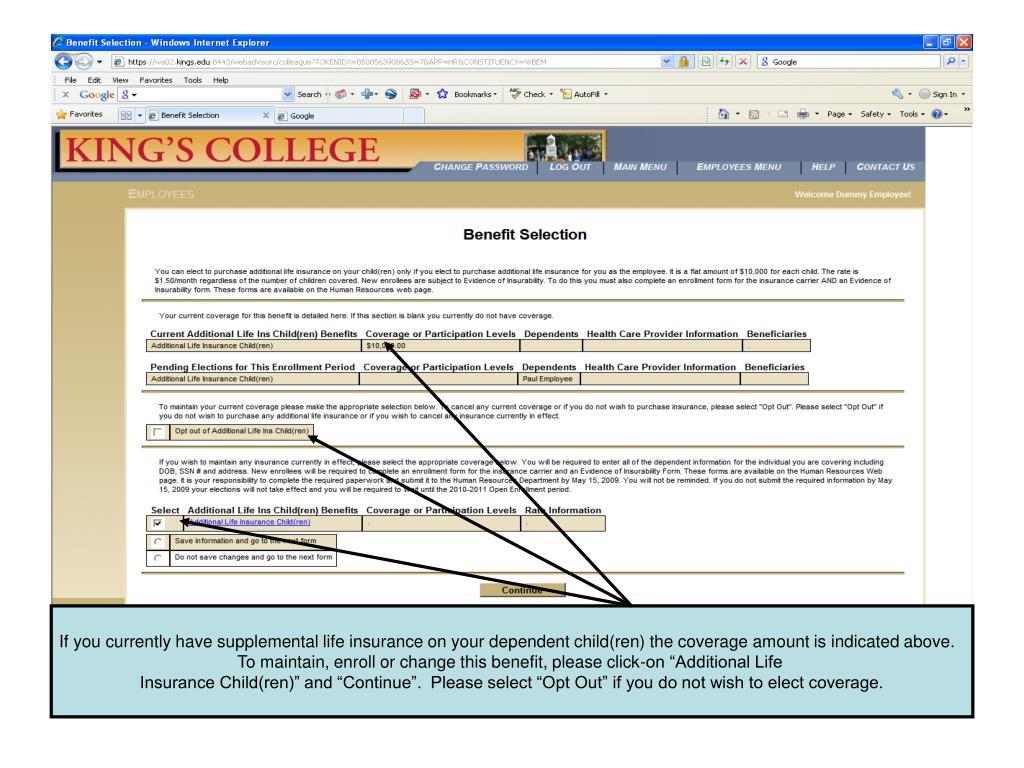This screenshot has width=1024, height=768.
Task: Go to Main Menu
Action: click(640, 167)
